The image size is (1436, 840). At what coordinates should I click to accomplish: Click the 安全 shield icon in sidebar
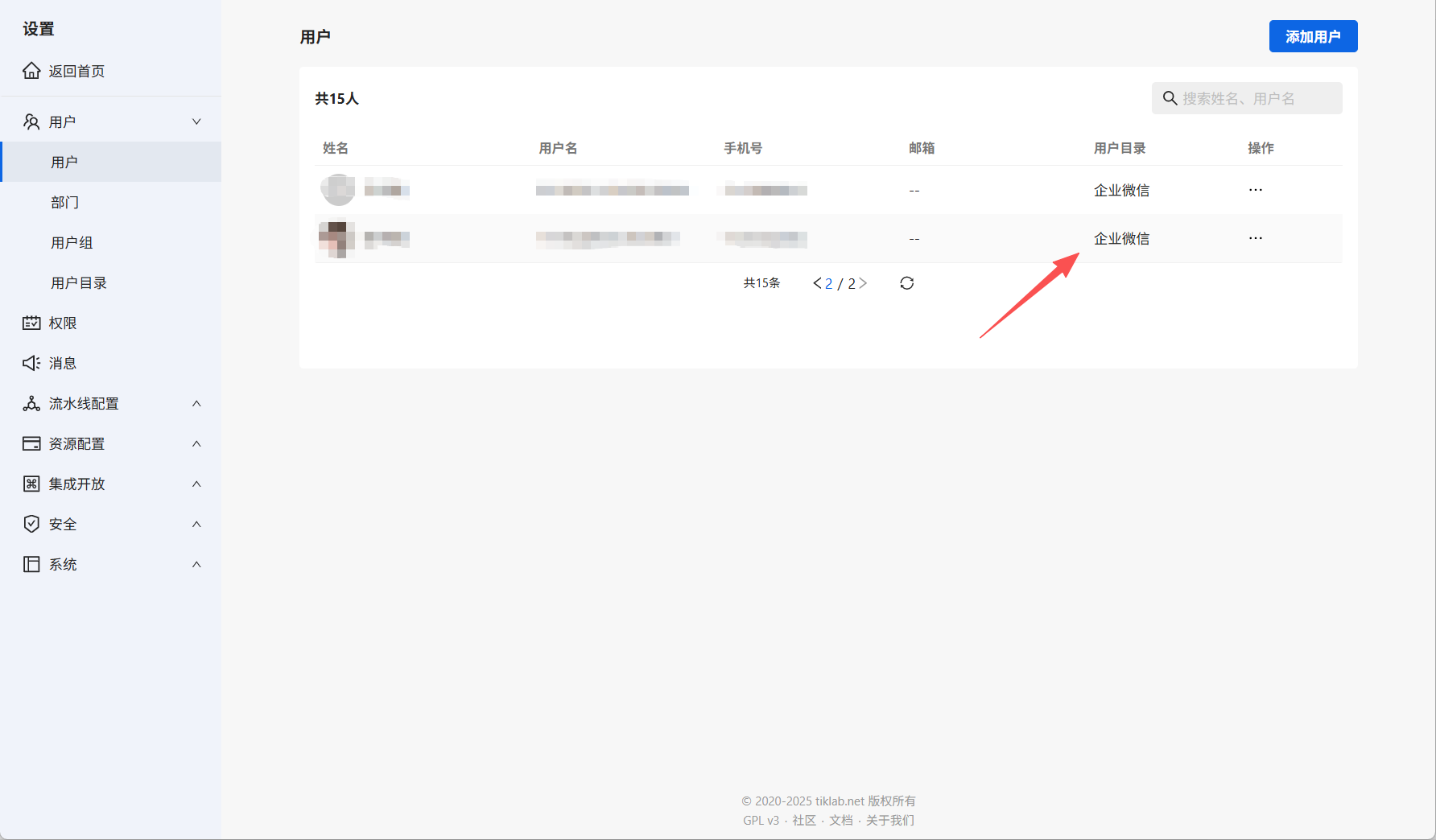click(31, 524)
